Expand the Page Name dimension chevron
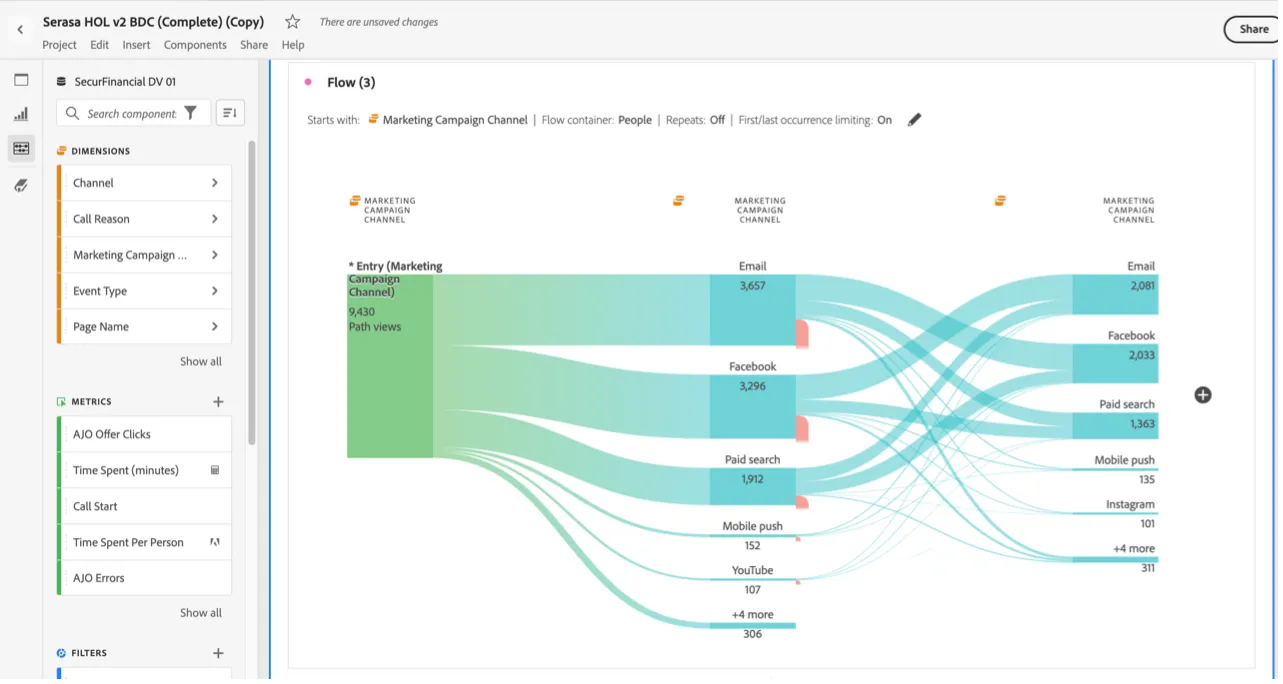The width and height of the screenshot is (1283, 684). tap(215, 327)
